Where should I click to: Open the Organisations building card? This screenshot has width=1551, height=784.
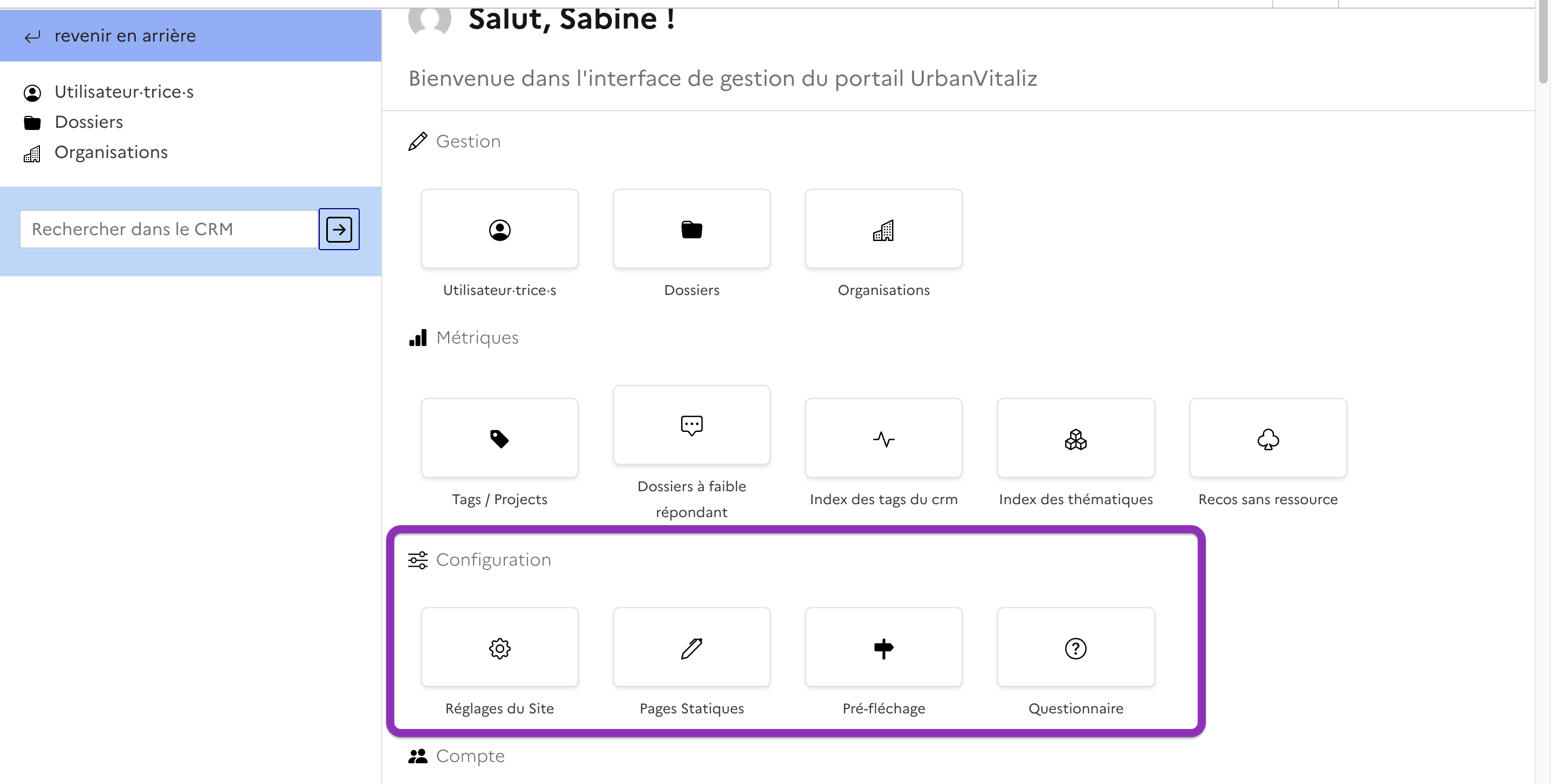883,229
